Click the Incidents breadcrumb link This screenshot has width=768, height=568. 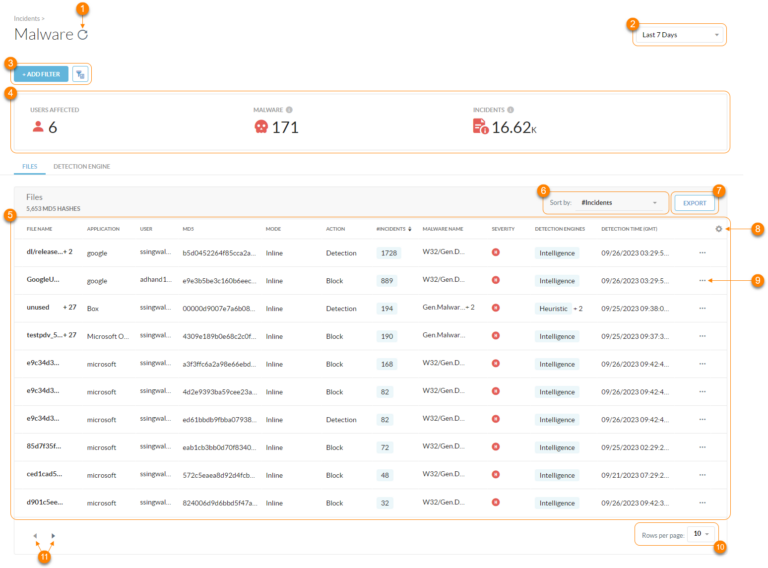click(x=26, y=19)
